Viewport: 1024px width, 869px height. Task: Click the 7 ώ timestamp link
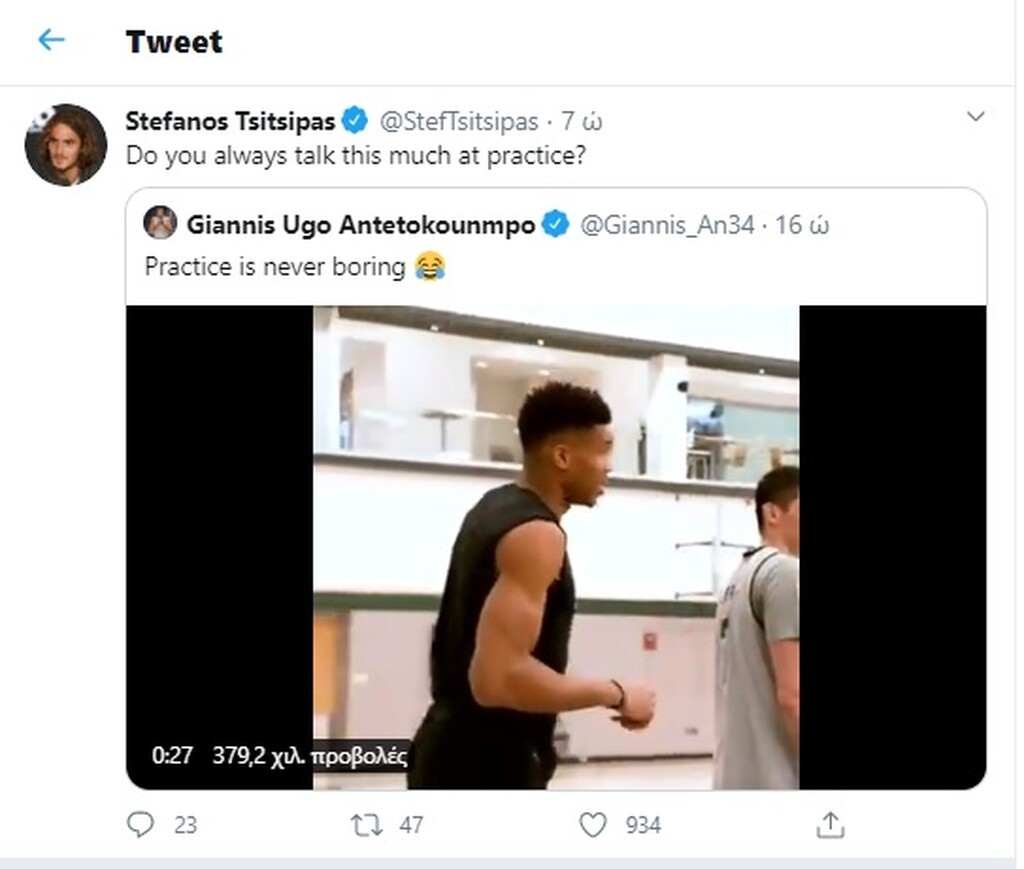click(x=582, y=121)
